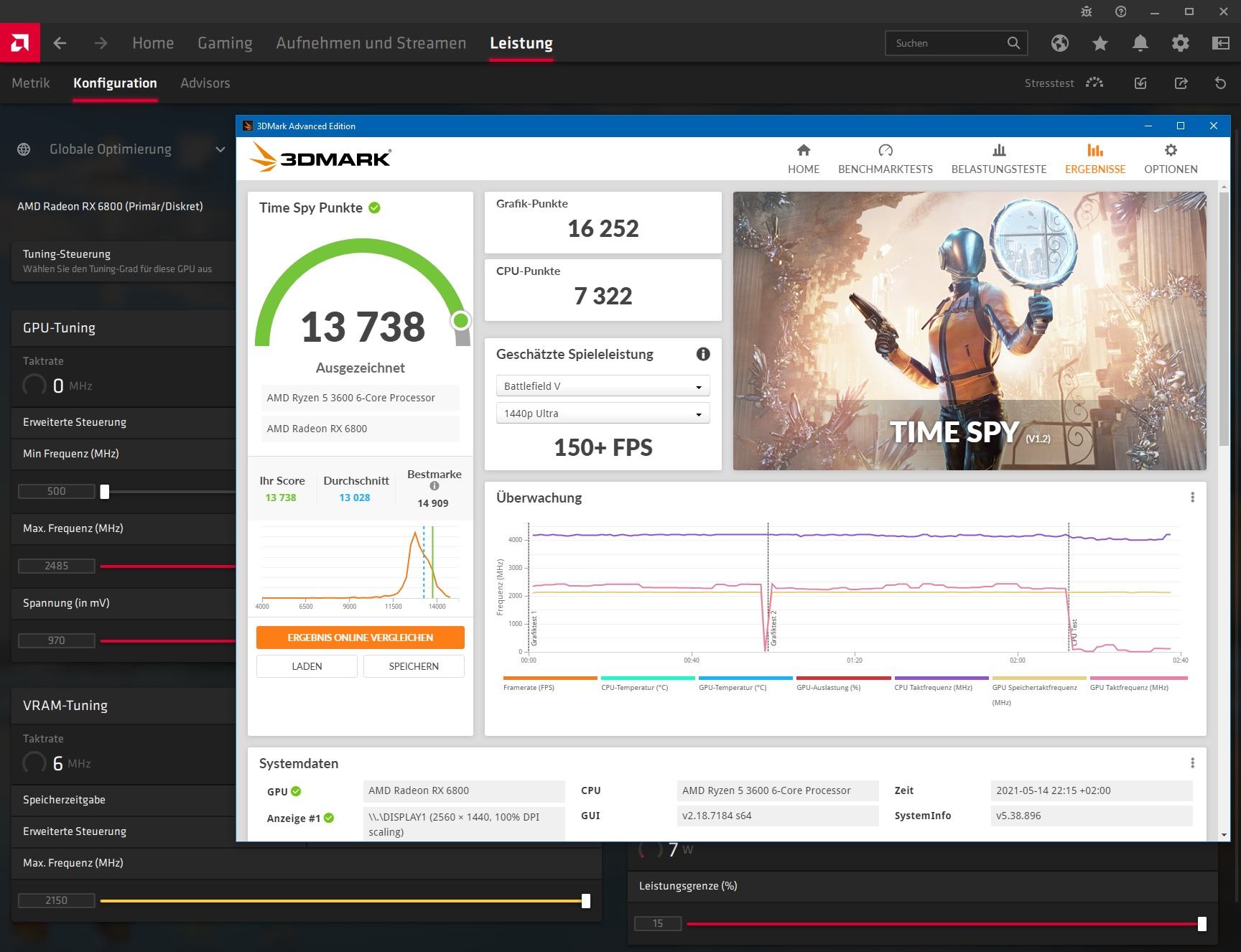The image size is (1241, 952).
Task: Toggle CPU Taktfrequenz legend in chart
Action: click(x=941, y=683)
